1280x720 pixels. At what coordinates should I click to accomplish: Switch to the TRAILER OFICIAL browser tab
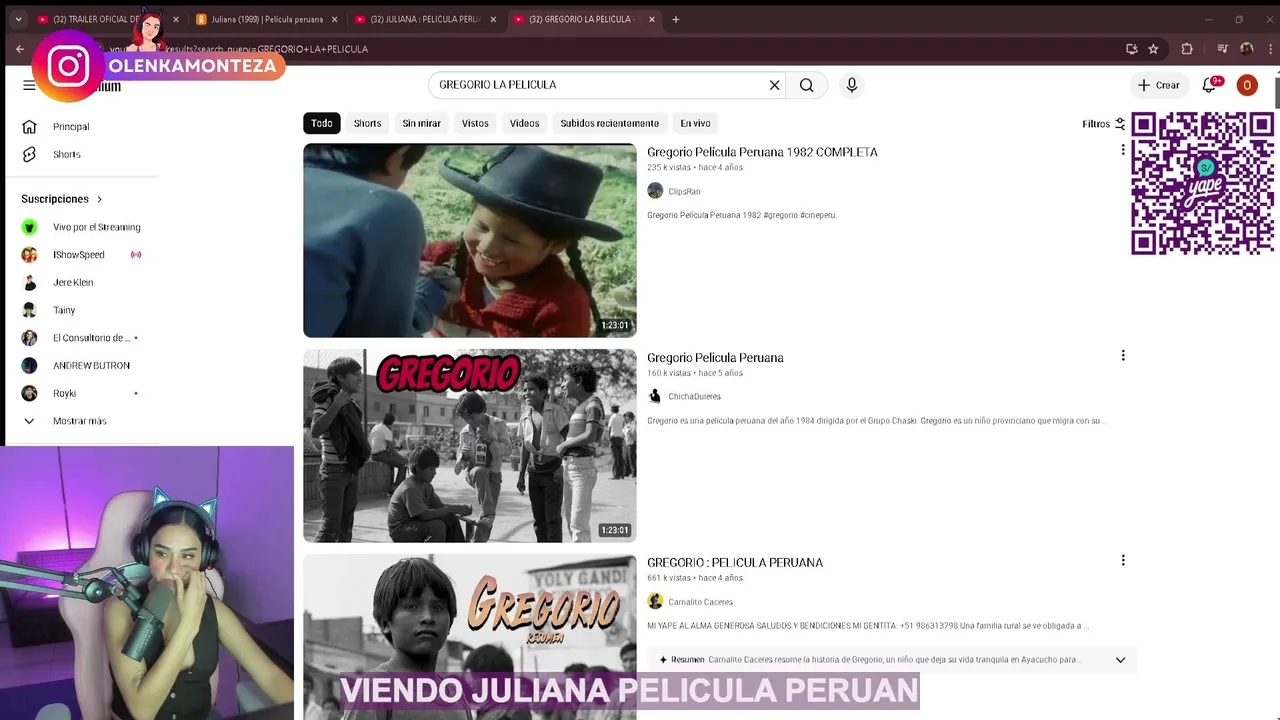(x=98, y=19)
